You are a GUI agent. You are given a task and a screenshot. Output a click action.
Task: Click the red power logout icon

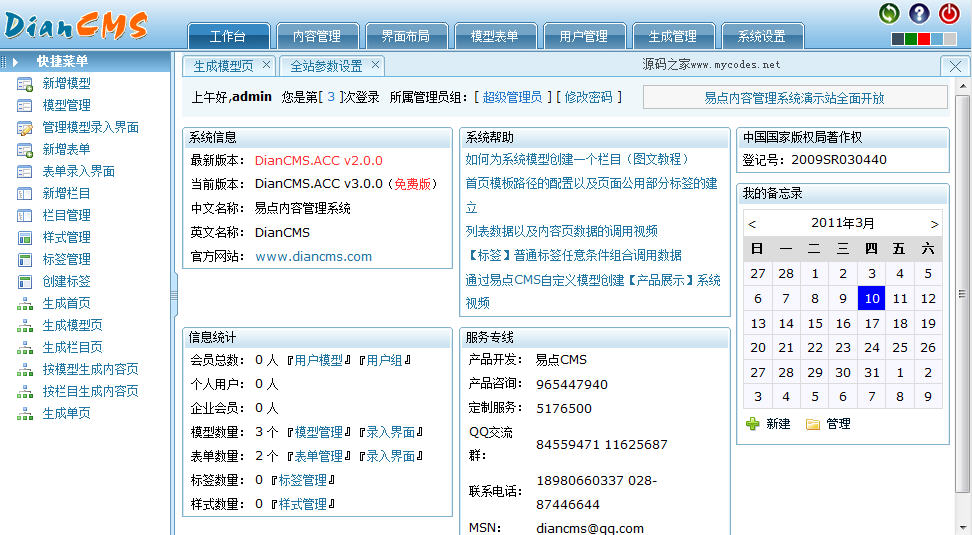948,13
